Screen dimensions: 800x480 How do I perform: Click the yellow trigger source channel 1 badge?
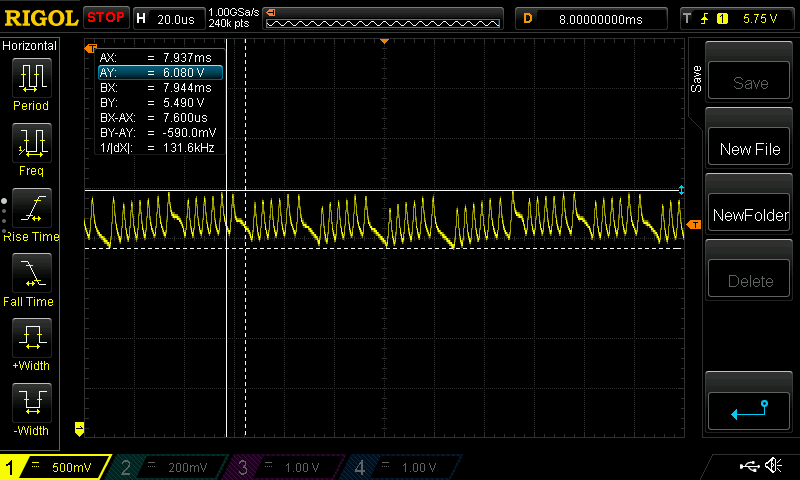[x=722, y=19]
